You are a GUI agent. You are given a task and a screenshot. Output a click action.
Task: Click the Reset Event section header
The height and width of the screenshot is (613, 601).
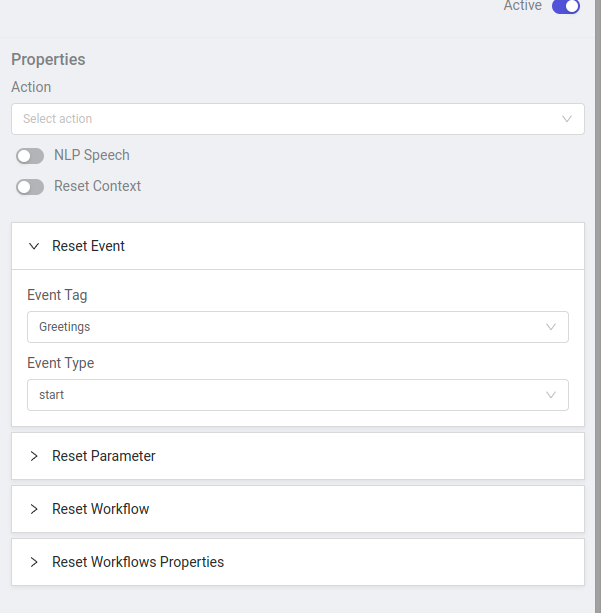[x=298, y=246]
